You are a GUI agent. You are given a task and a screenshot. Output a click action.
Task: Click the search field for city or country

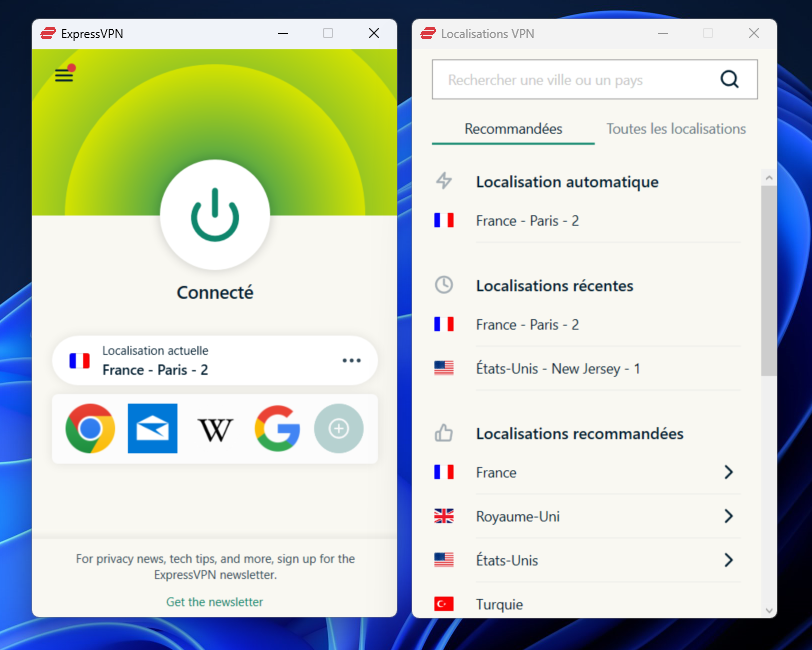tap(594, 79)
